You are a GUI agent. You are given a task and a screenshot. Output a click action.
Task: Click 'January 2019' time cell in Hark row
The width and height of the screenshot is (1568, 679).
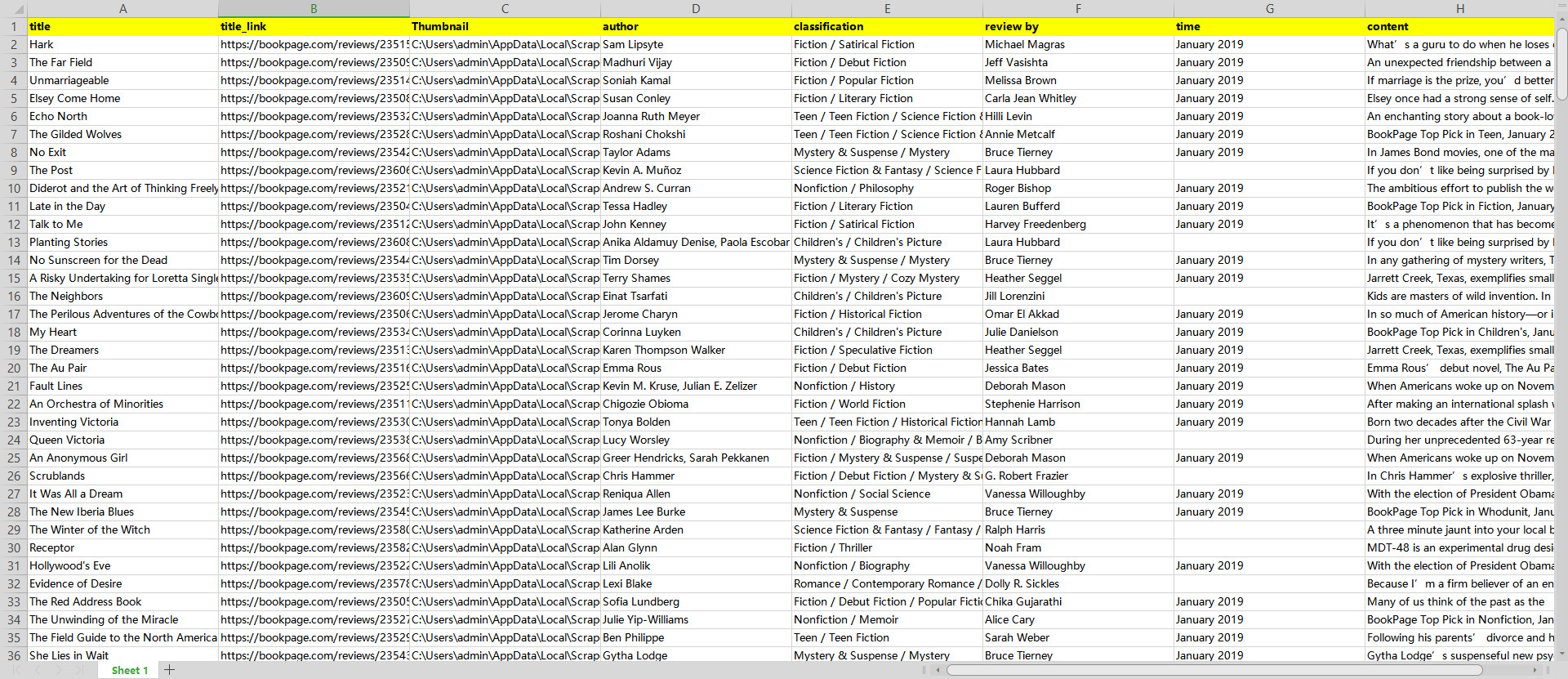click(x=1270, y=44)
